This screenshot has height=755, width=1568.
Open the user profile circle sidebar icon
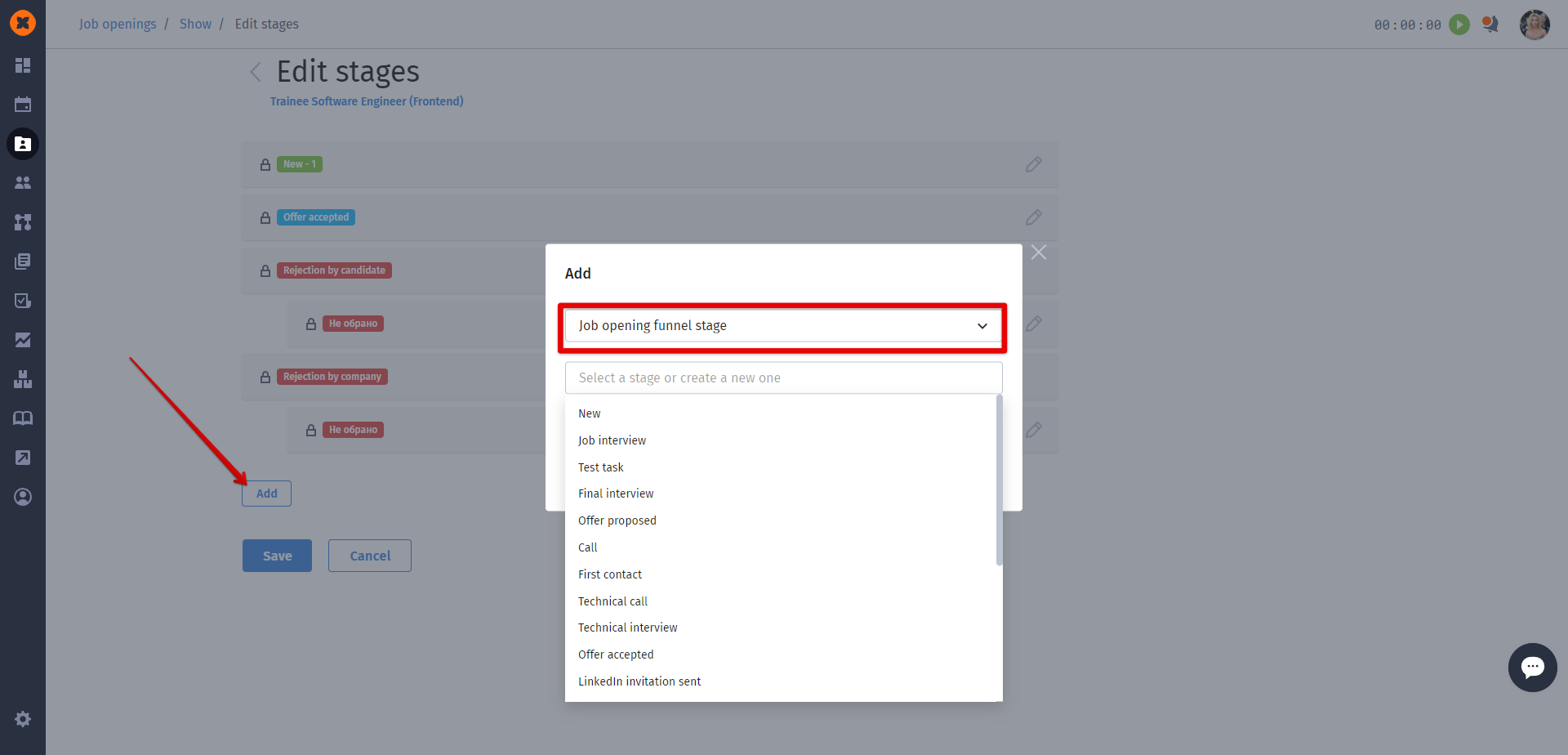click(23, 497)
